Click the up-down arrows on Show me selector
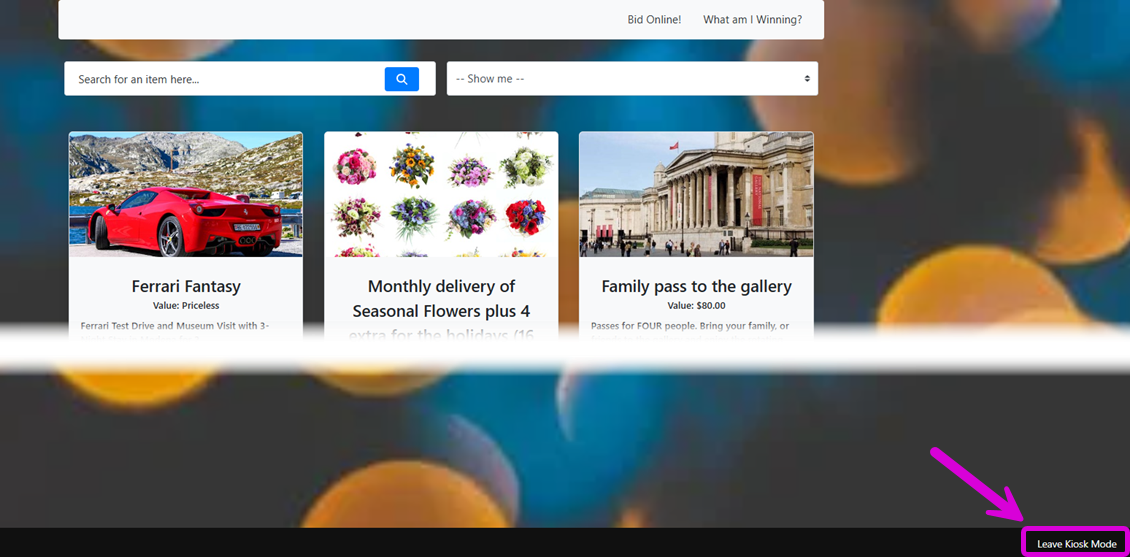Viewport: 1130px width, 557px height. 807,79
